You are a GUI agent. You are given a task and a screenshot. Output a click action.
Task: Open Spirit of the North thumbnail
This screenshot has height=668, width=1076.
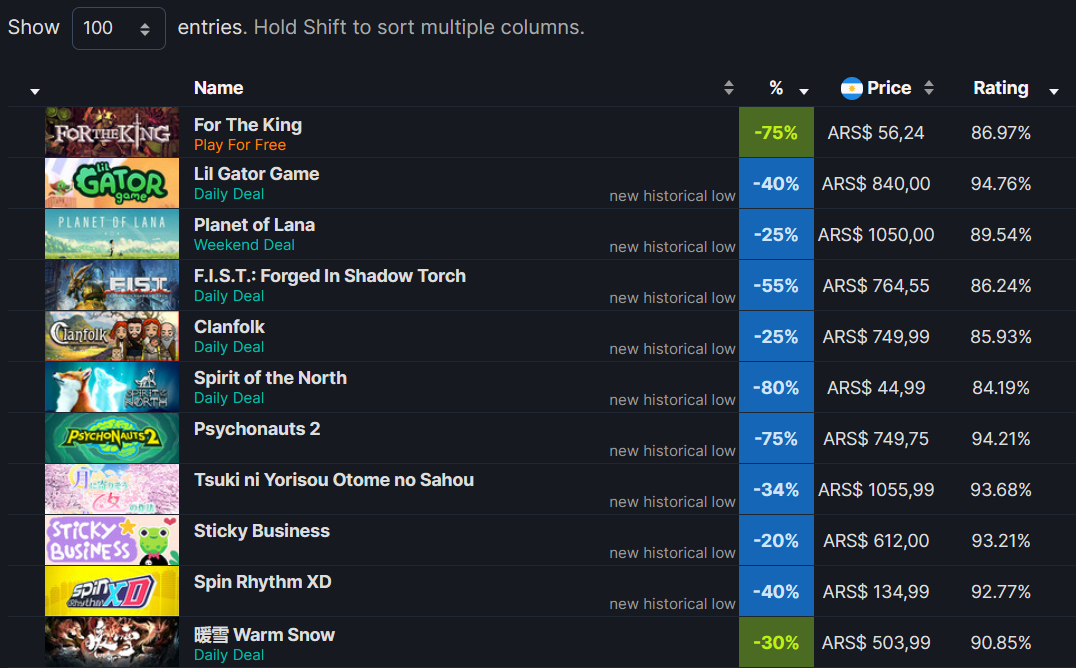coord(112,387)
